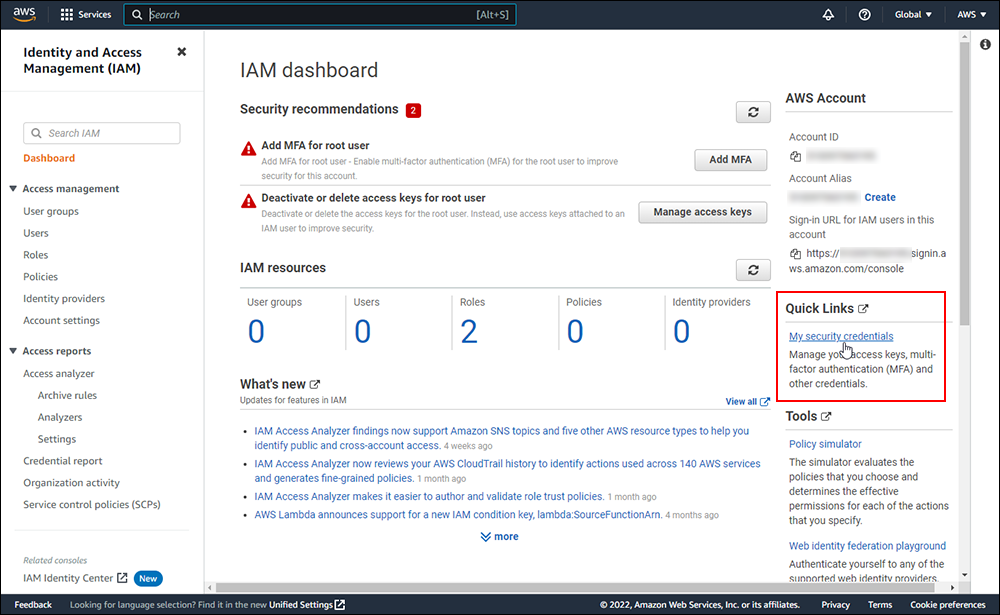Open User groups in sidebar
The image size is (1000, 615).
51,211
